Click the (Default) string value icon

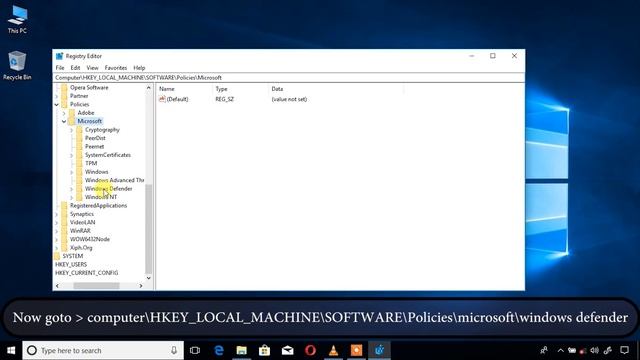tap(162, 99)
